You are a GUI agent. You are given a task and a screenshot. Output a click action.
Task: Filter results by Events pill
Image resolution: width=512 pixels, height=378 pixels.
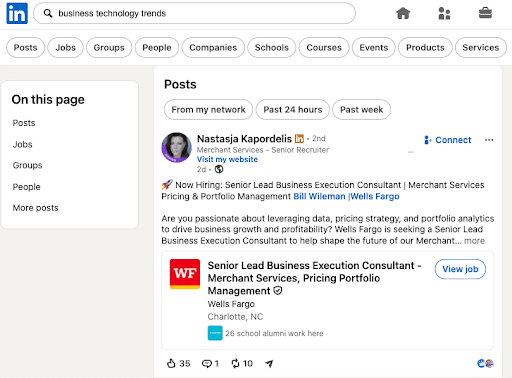(x=374, y=47)
